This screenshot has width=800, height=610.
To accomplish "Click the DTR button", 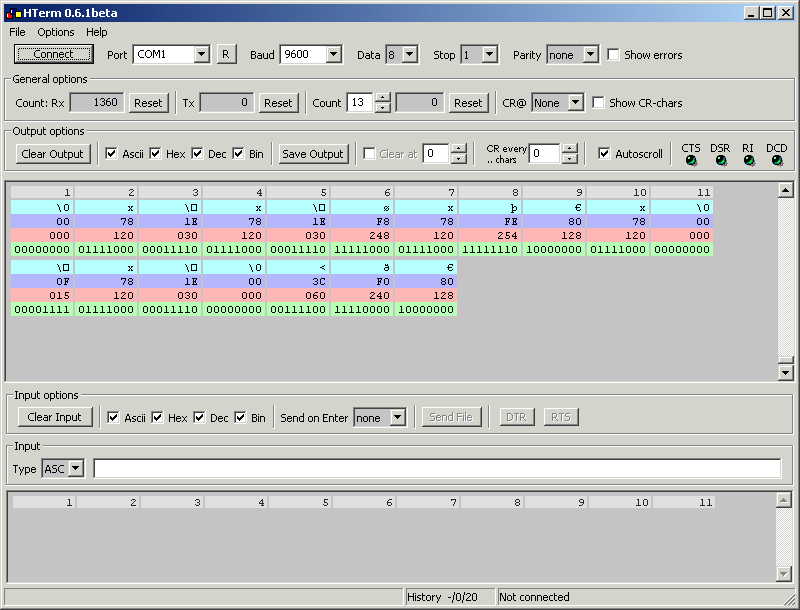I will click(516, 417).
